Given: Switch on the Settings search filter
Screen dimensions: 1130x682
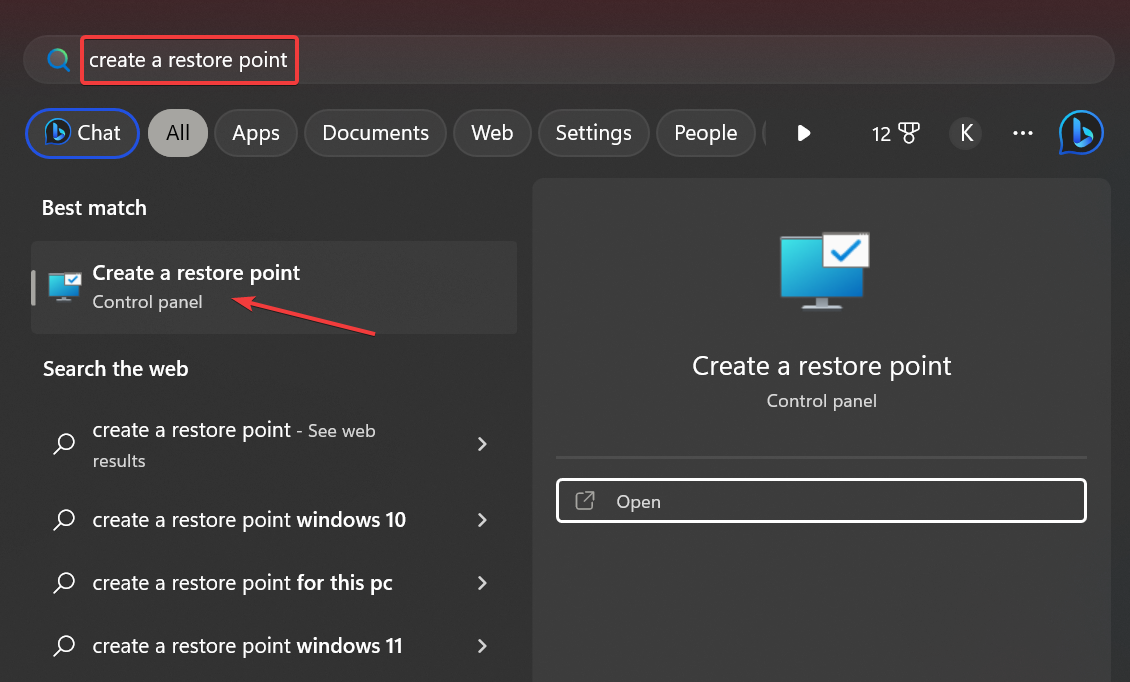Looking at the screenshot, I should point(593,132).
